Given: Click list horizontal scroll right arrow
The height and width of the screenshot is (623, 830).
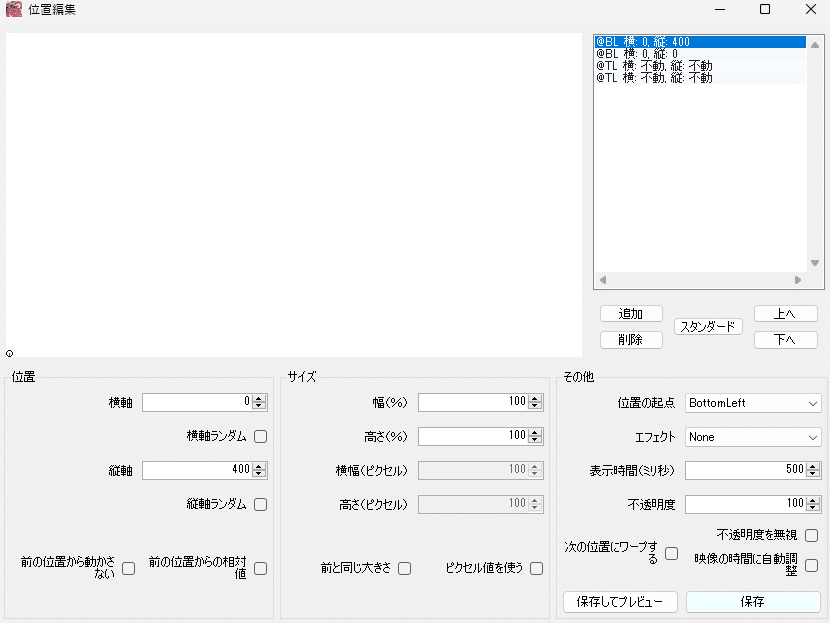Looking at the screenshot, I should (x=798, y=280).
